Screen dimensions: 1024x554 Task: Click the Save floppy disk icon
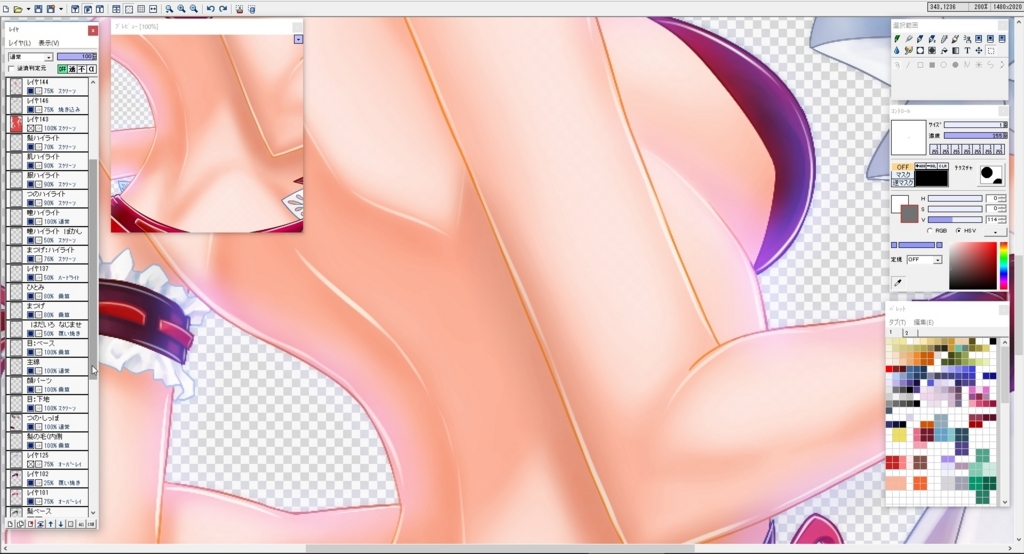click(x=38, y=9)
